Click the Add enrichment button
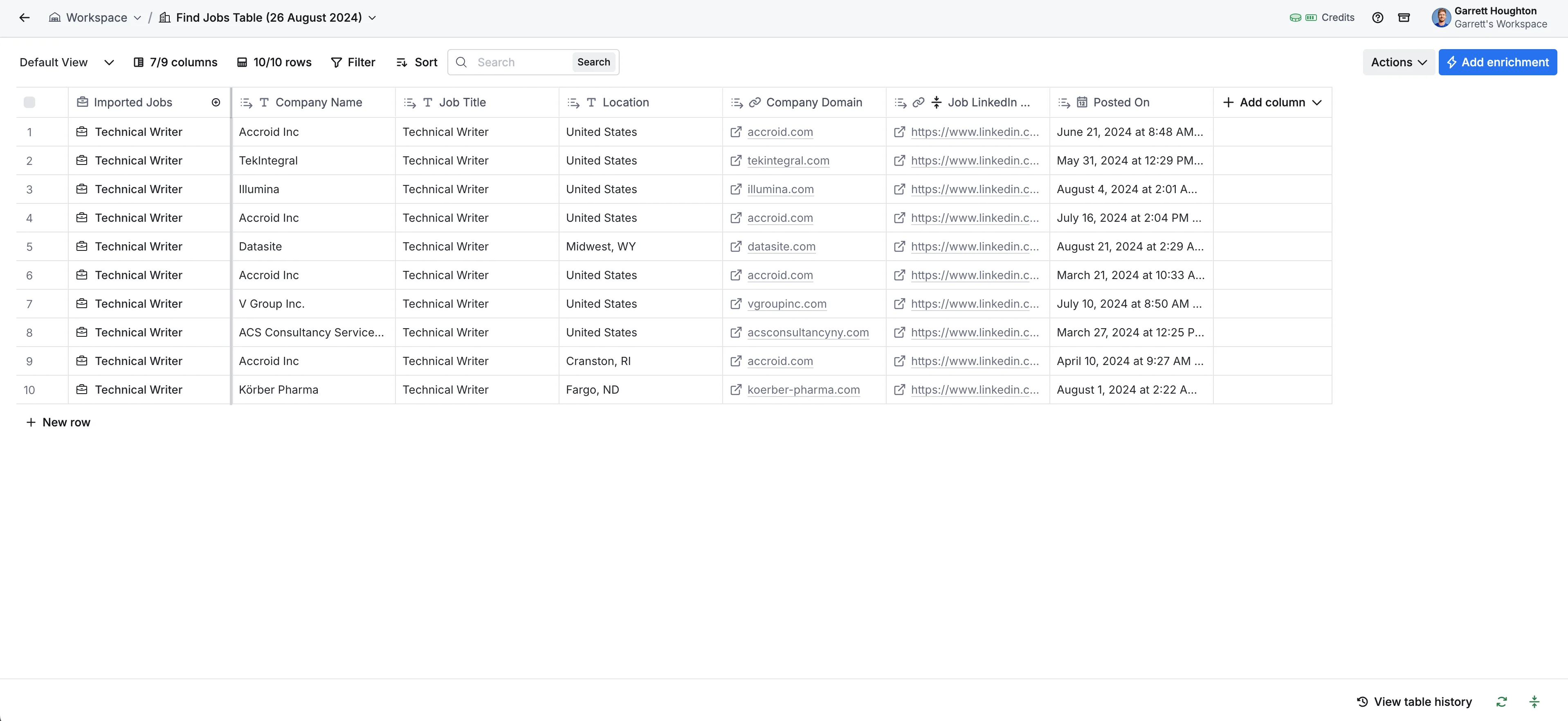This screenshot has width=1568, height=721. point(1497,62)
